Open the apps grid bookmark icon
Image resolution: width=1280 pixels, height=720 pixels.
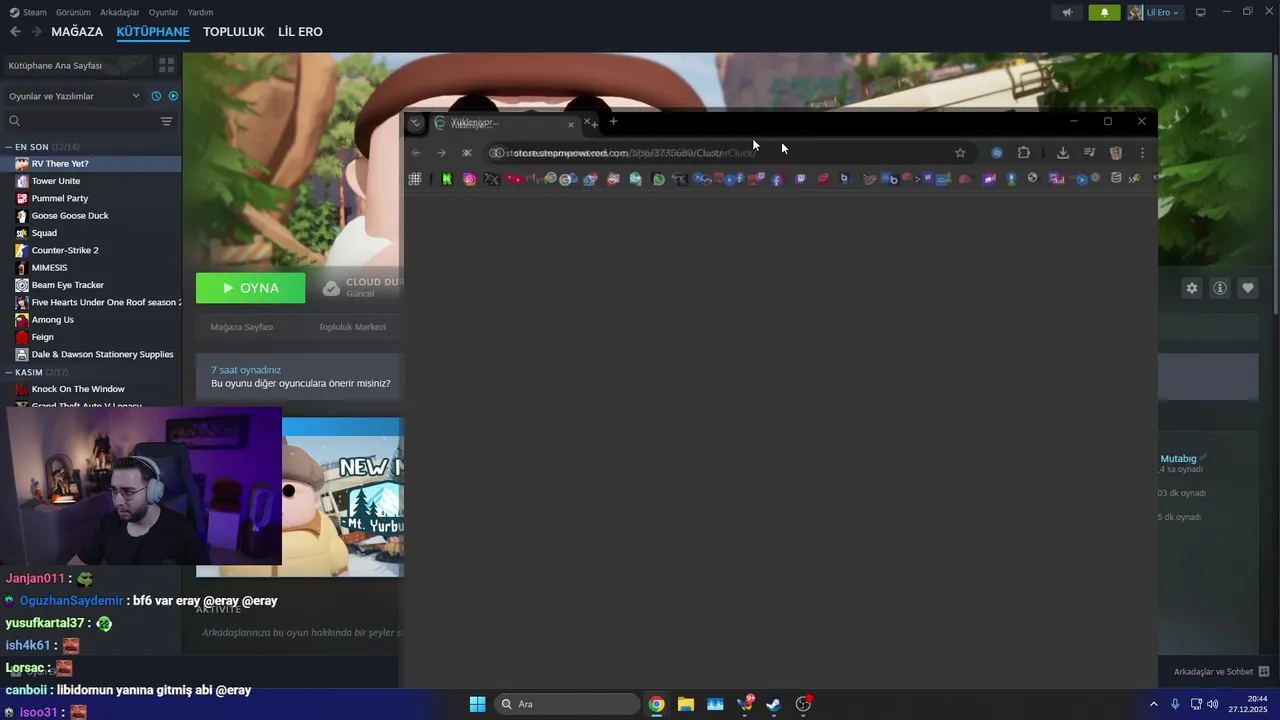415,179
